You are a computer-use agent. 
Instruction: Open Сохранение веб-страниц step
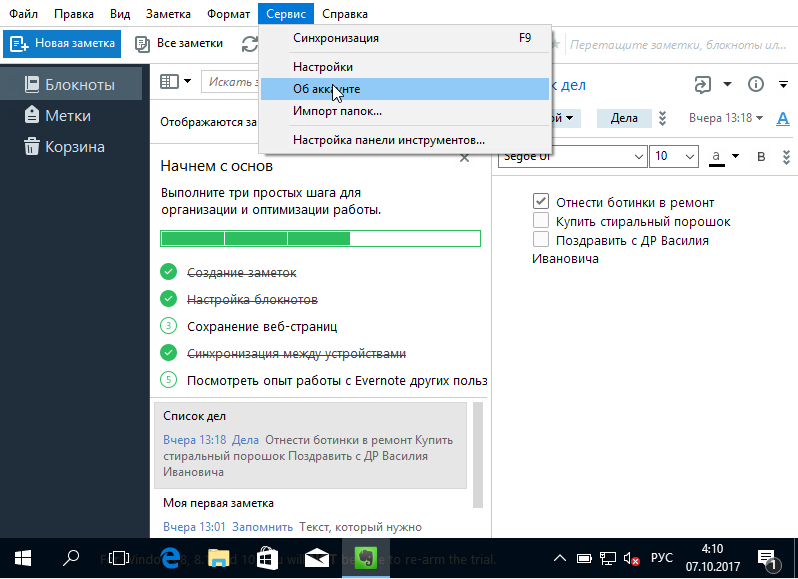(x=262, y=326)
